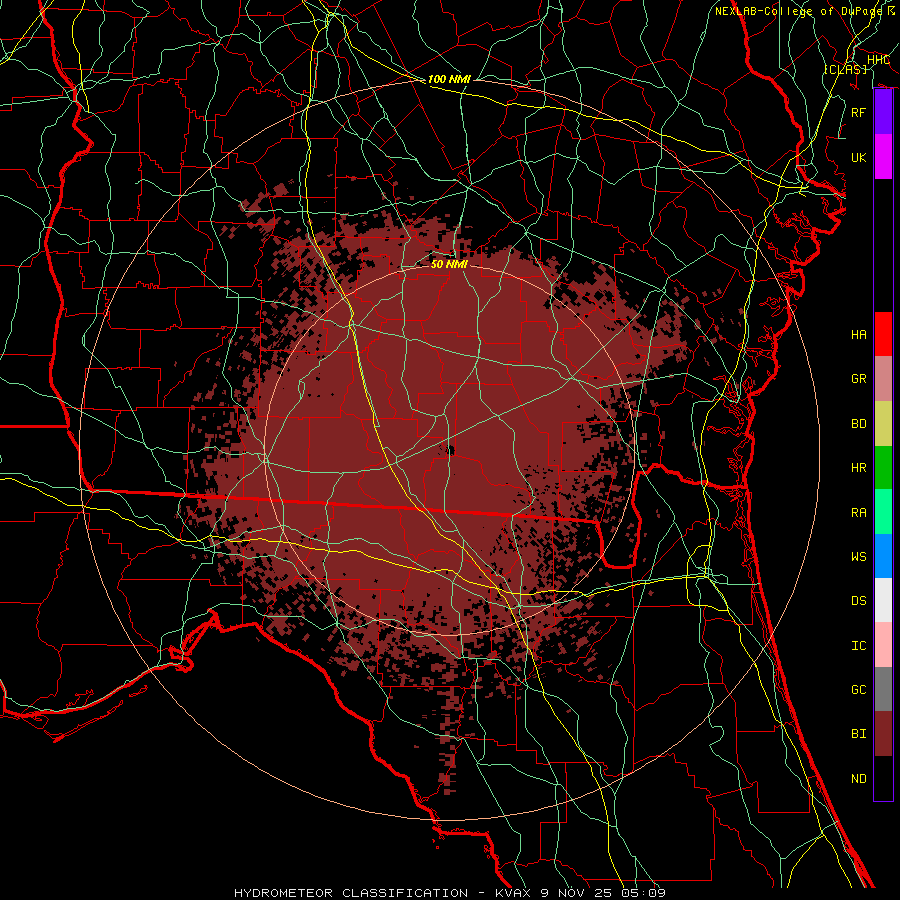
Task: Click the dark green HR legend swatch
Action: [883, 467]
